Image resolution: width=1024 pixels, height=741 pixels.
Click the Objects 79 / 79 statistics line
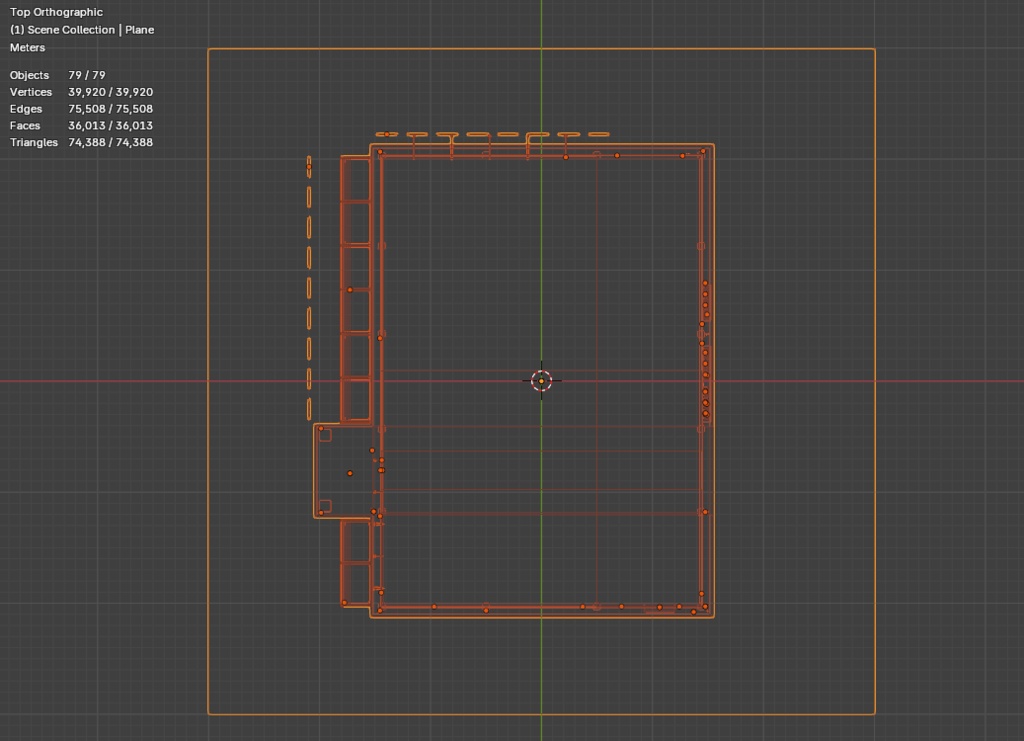point(60,74)
